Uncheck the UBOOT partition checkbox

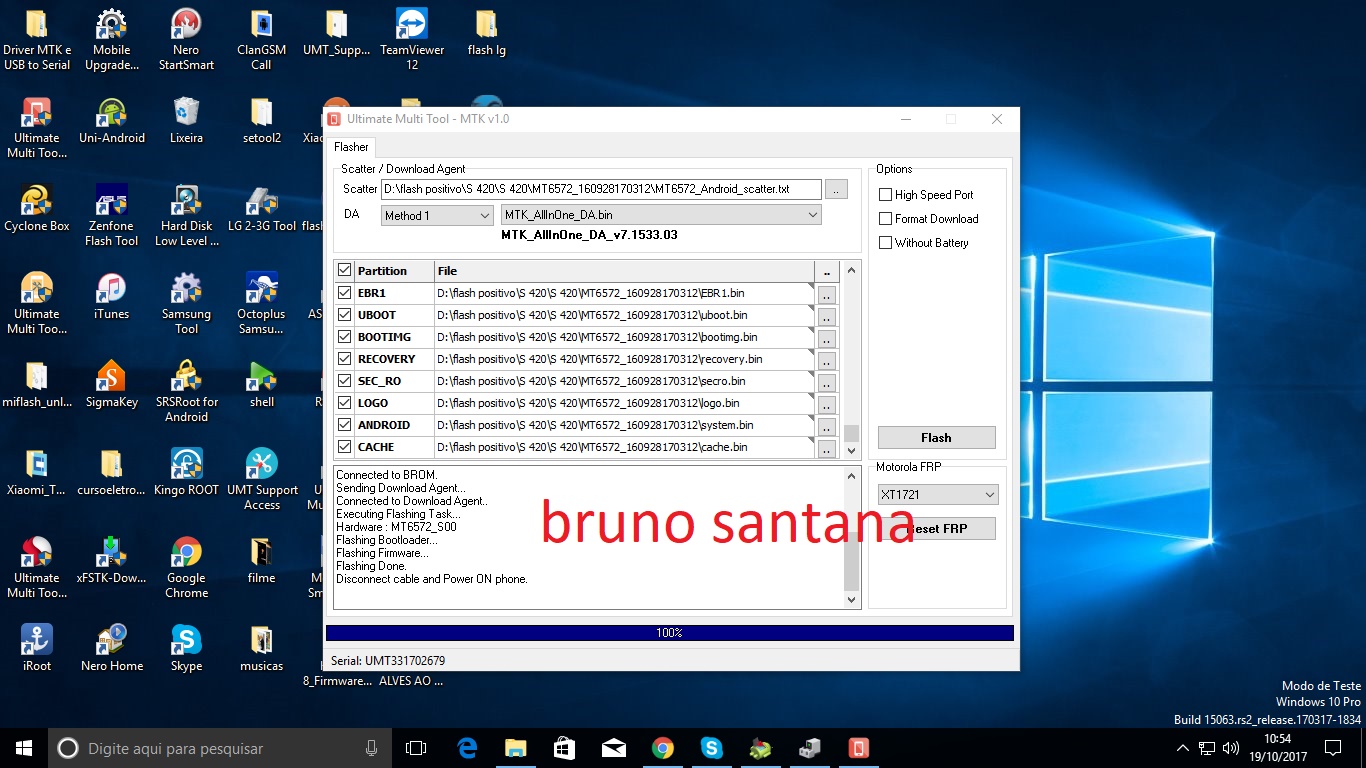point(345,315)
